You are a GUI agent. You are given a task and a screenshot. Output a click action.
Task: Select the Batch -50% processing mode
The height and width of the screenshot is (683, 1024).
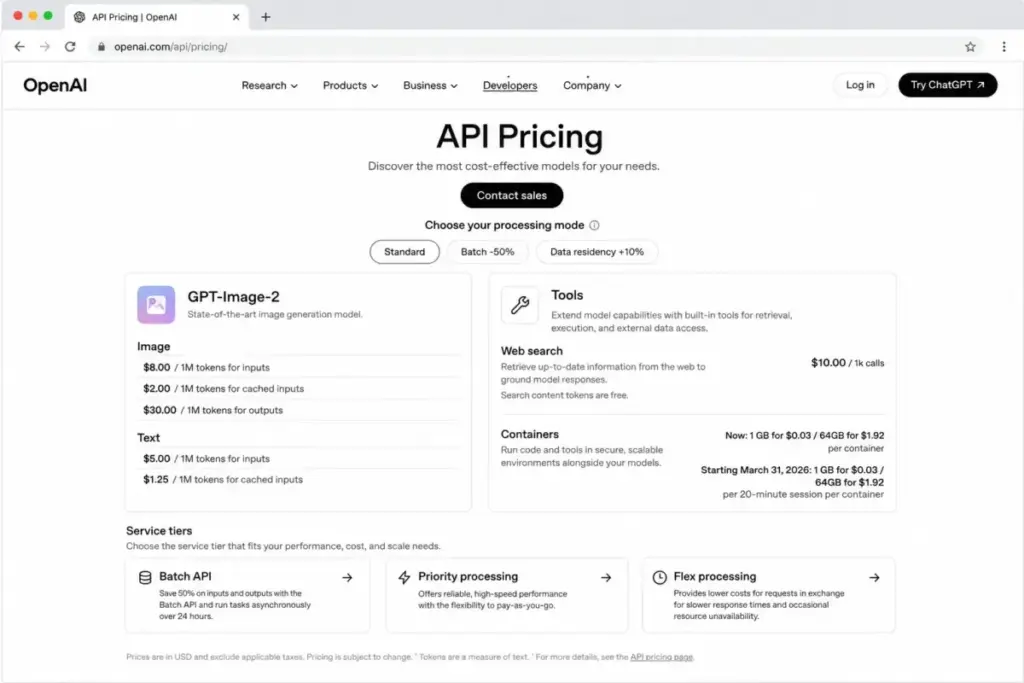487,252
